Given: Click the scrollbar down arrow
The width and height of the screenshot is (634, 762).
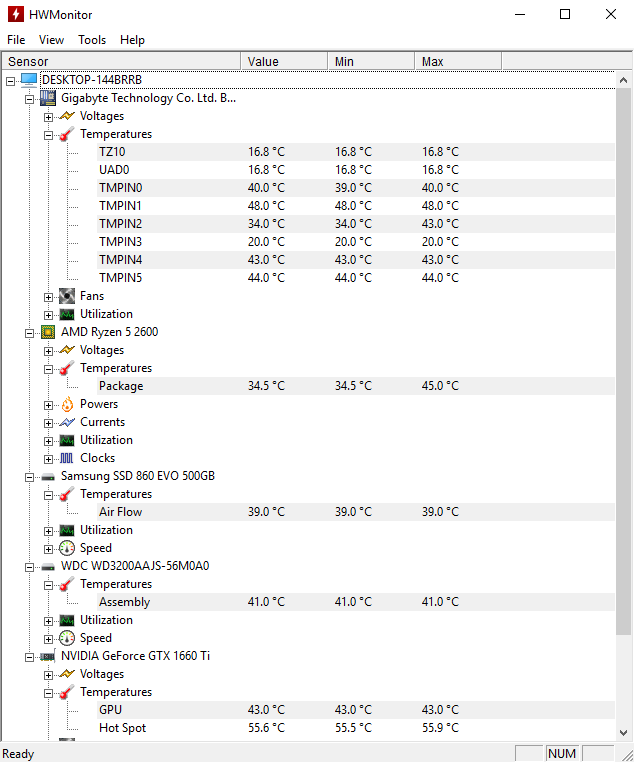Looking at the screenshot, I should (624, 732).
